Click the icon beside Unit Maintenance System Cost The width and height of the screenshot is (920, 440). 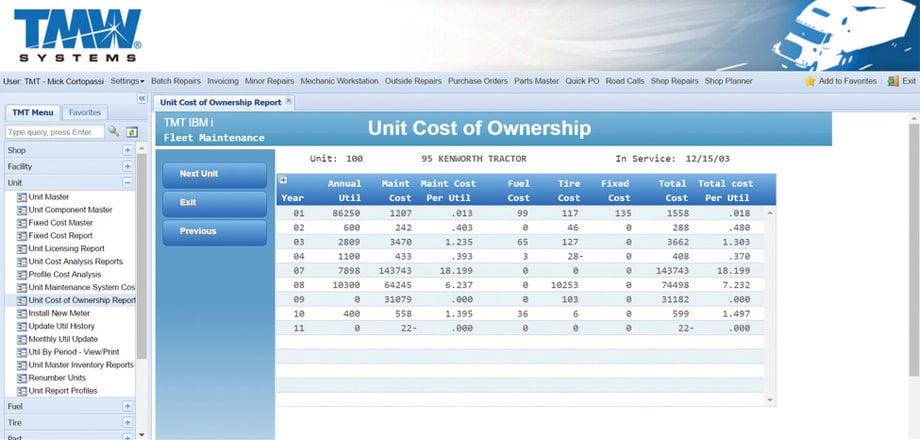[x=22, y=287]
